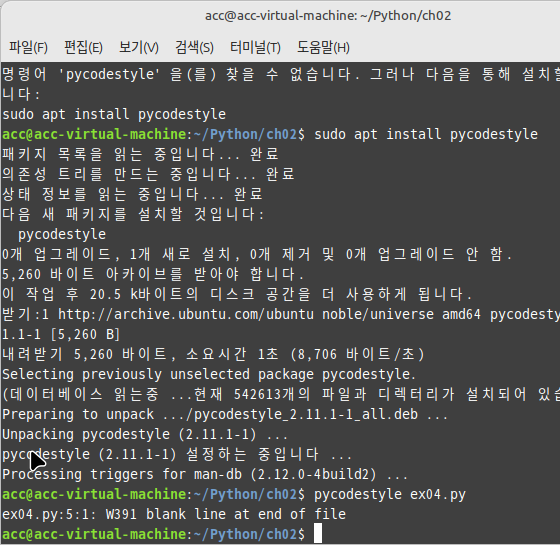
Task: Click the terminal cursor at the last prompt
Action: click(318, 534)
